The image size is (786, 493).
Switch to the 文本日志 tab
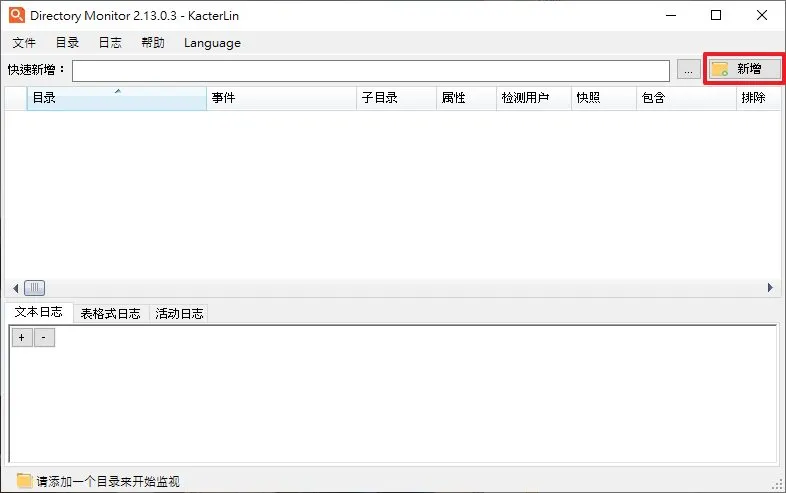[x=39, y=312]
